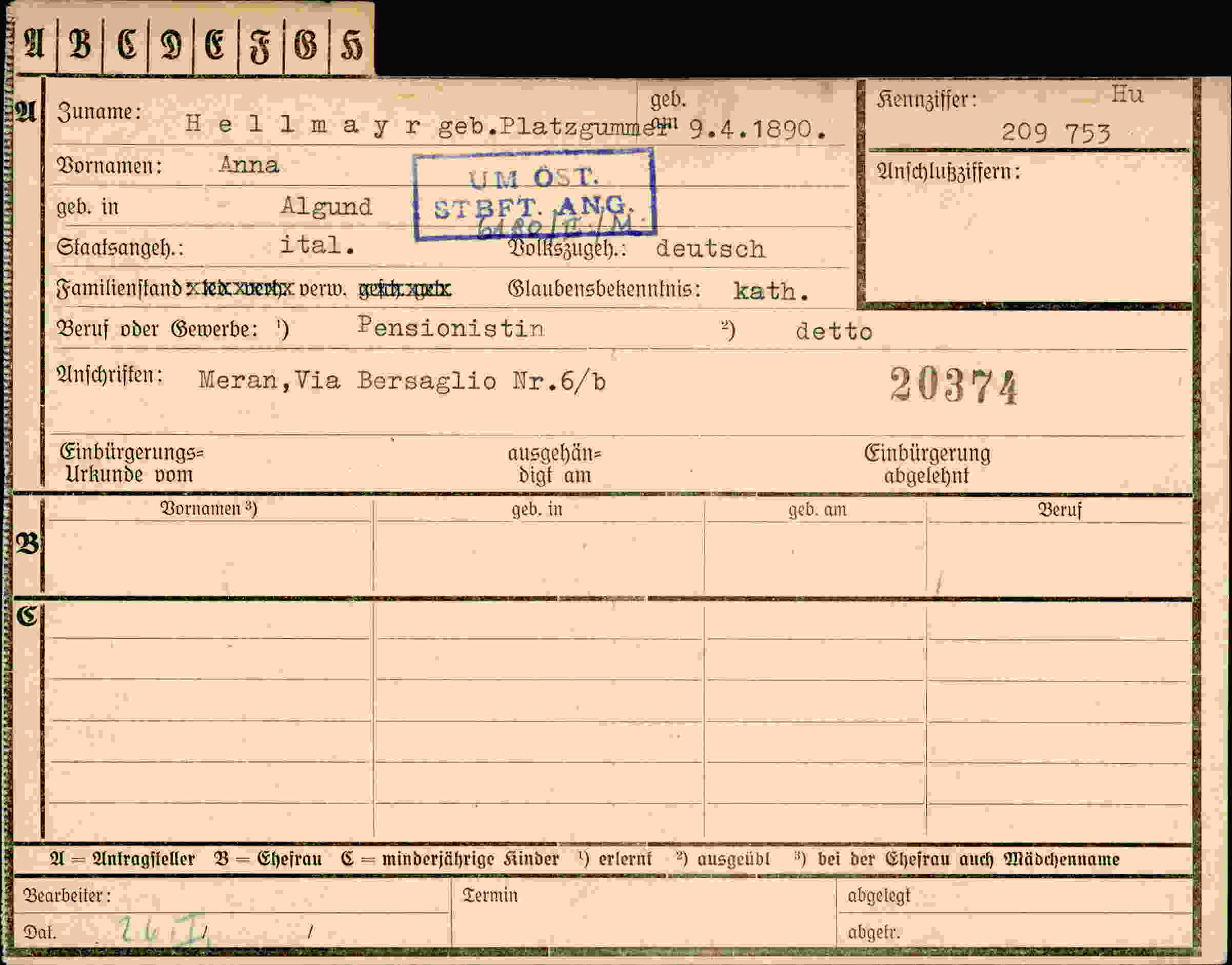Viewport: 1232px width, 965px height.
Task: Click the legend entry "B = Ehefrau"
Action: click(x=268, y=859)
